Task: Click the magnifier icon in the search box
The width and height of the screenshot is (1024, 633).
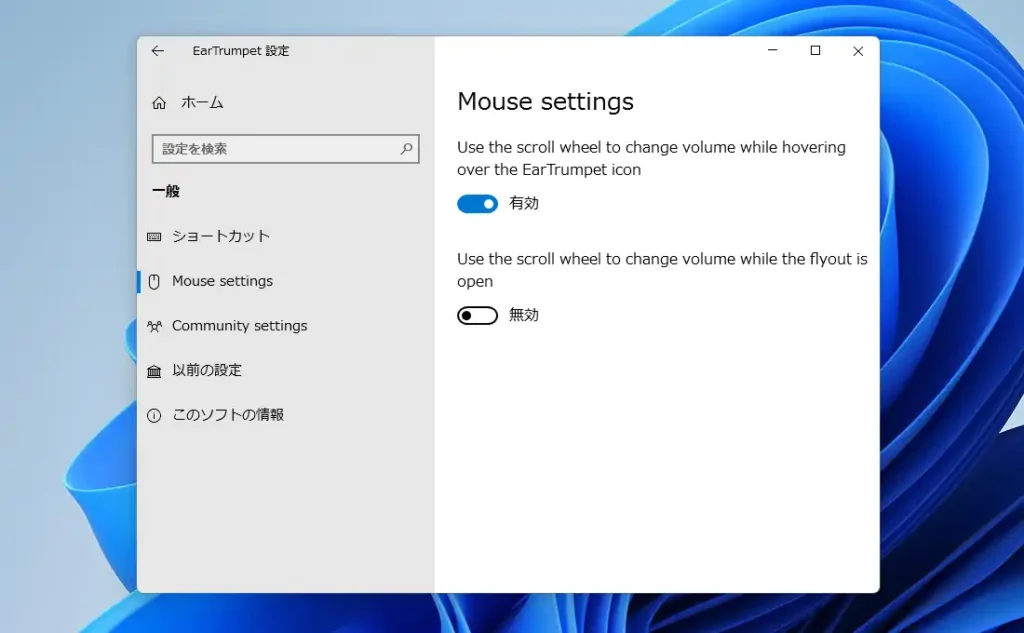Action: [x=406, y=148]
